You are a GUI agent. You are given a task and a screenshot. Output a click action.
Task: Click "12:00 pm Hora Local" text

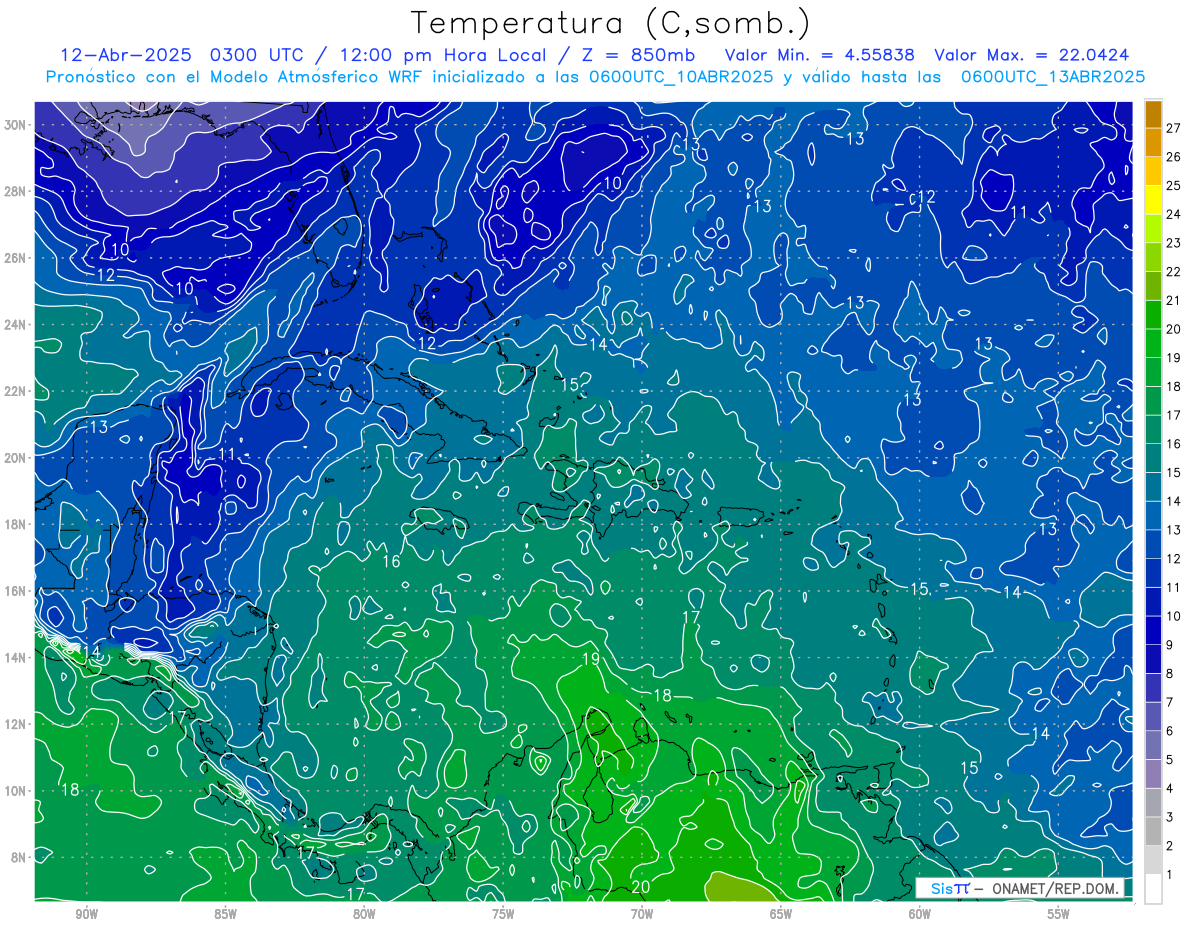tap(436, 55)
